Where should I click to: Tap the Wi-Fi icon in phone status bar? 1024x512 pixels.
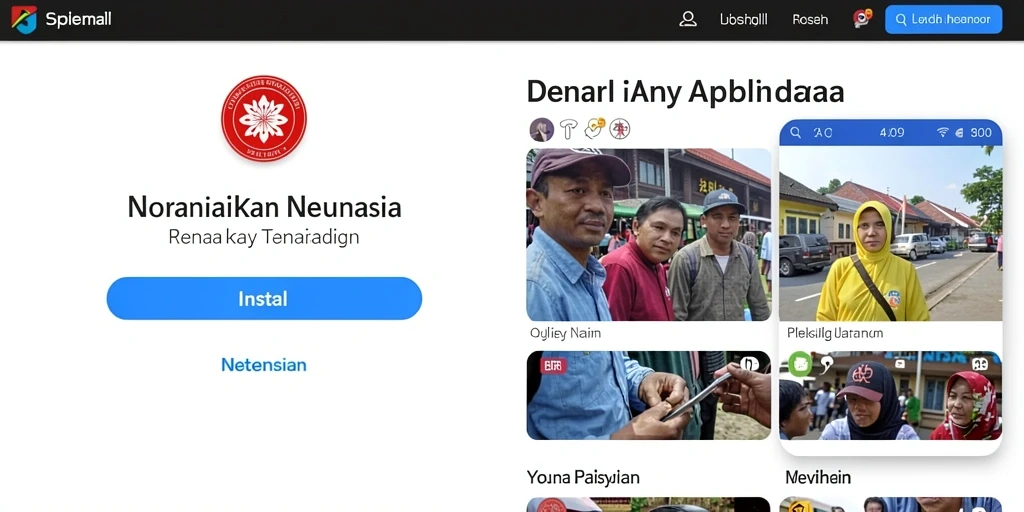(942, 133)
